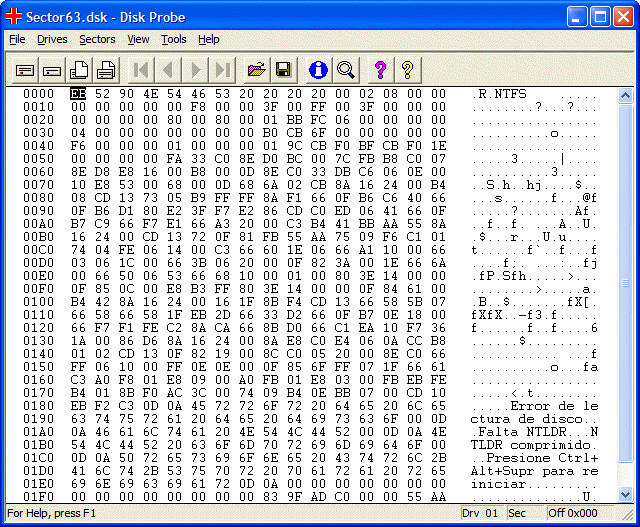The height and width of the screenshot is (527, 640).
Task: Click the window resize grip corner
Action: point(627,515)
